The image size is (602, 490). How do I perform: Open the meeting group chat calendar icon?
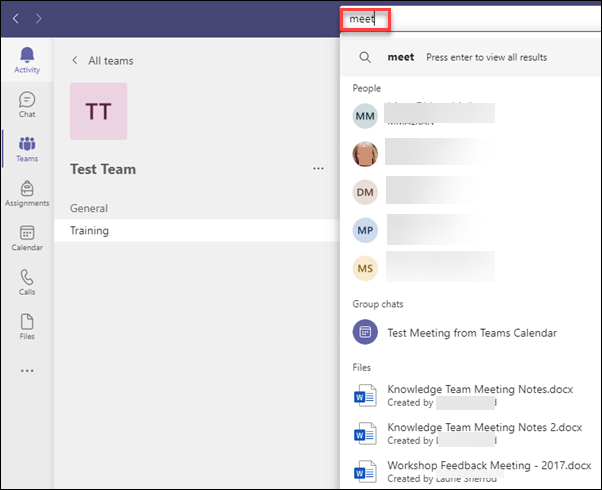[x=365, y=332]
